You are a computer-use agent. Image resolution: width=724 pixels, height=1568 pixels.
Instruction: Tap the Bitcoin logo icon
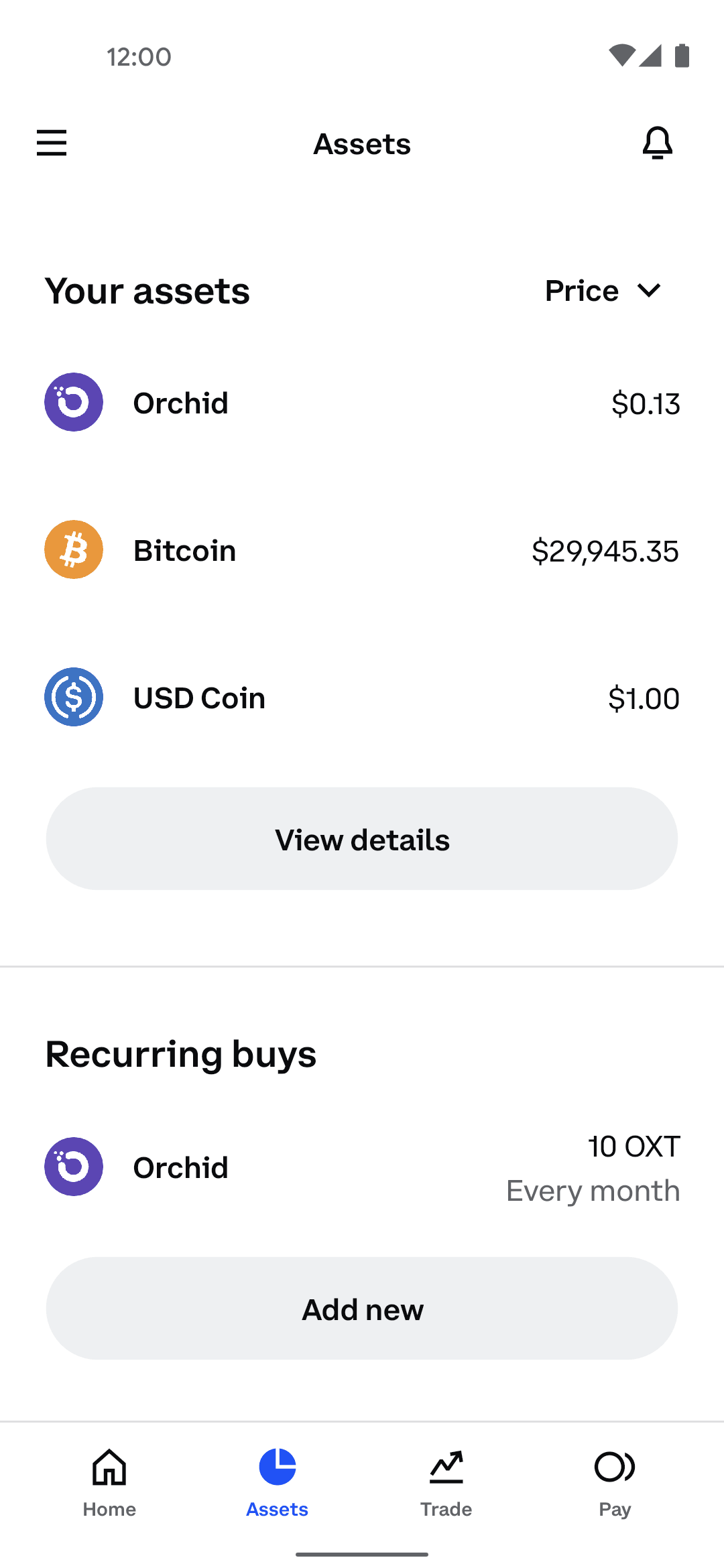tap(74, 549)
